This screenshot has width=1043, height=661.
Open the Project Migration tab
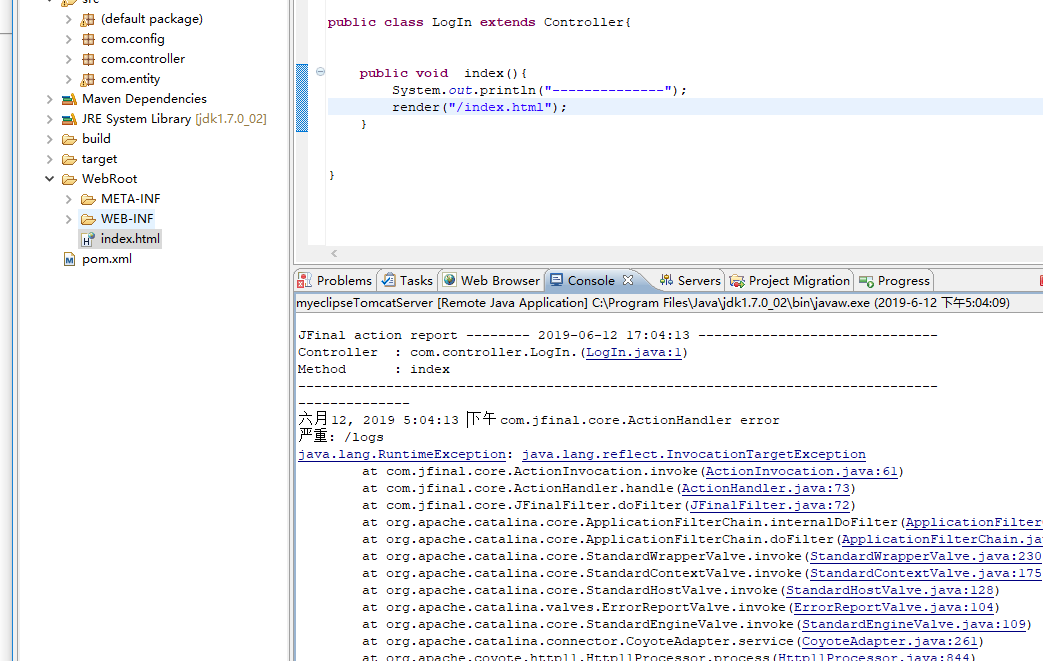click(x=790, y=281)
